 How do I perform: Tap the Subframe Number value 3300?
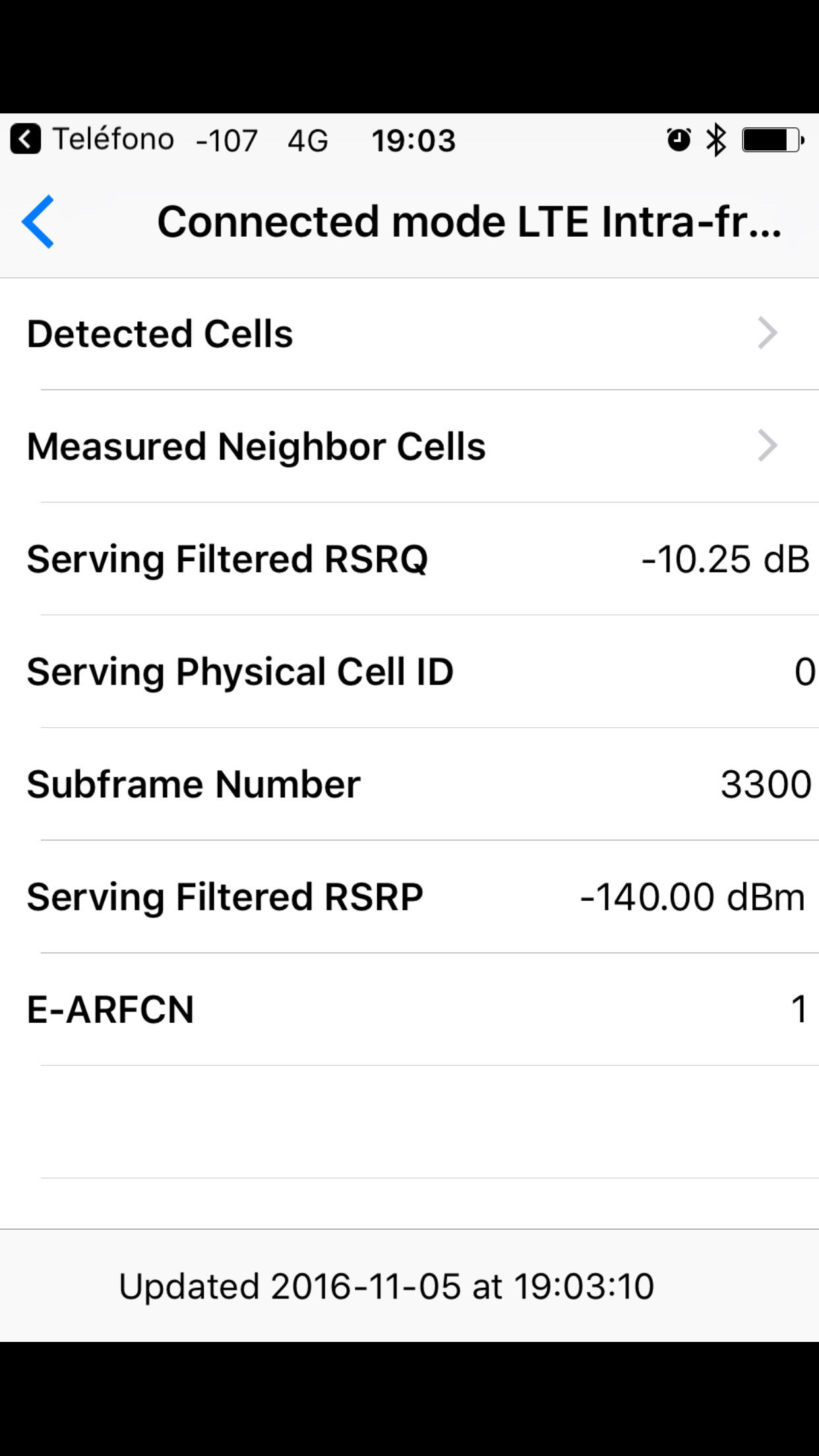pos(766,784)
